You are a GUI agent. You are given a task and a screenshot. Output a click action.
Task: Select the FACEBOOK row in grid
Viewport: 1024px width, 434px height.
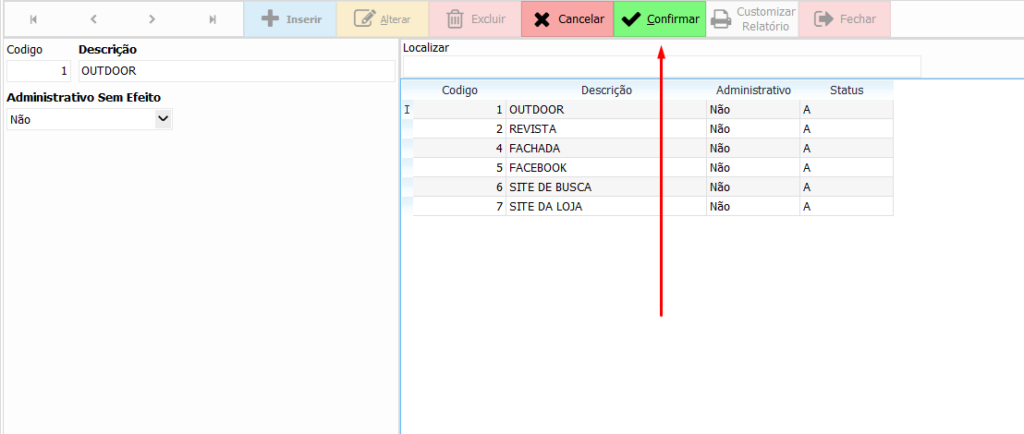point(606,167)
